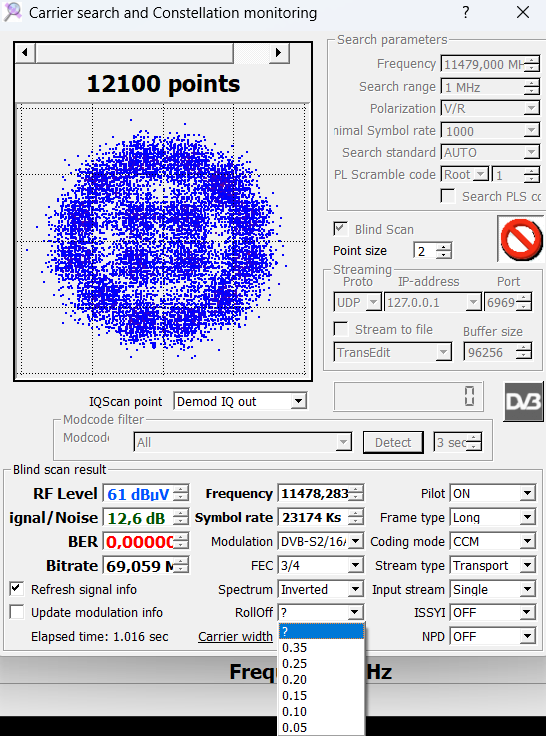Click the Carrier width link
This screenshot has height=736, width=546.
click(235, 636)
